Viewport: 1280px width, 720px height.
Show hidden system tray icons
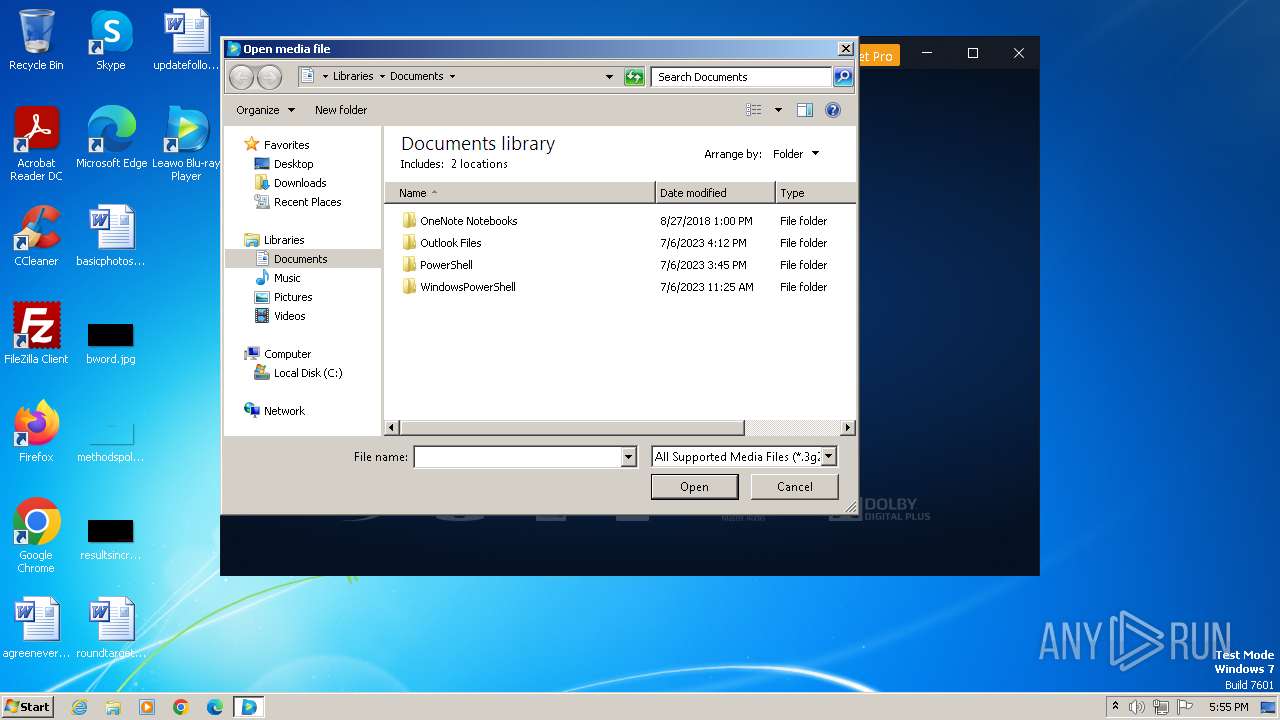[1115, 707]
